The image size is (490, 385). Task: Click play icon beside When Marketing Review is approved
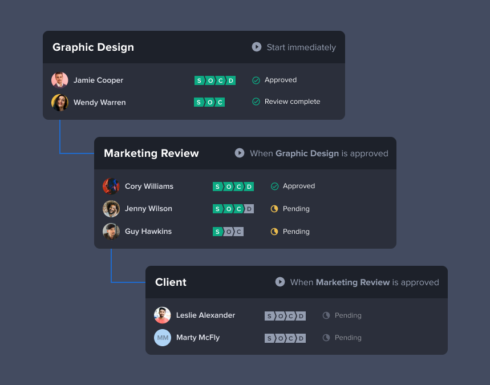pos(280,282)
